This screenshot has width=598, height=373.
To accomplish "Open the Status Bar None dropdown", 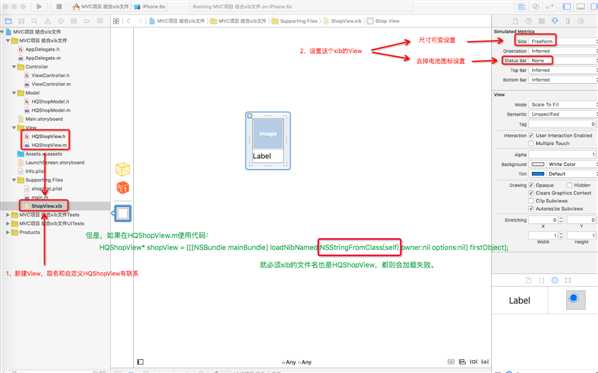I will click(x=563, y=60).
